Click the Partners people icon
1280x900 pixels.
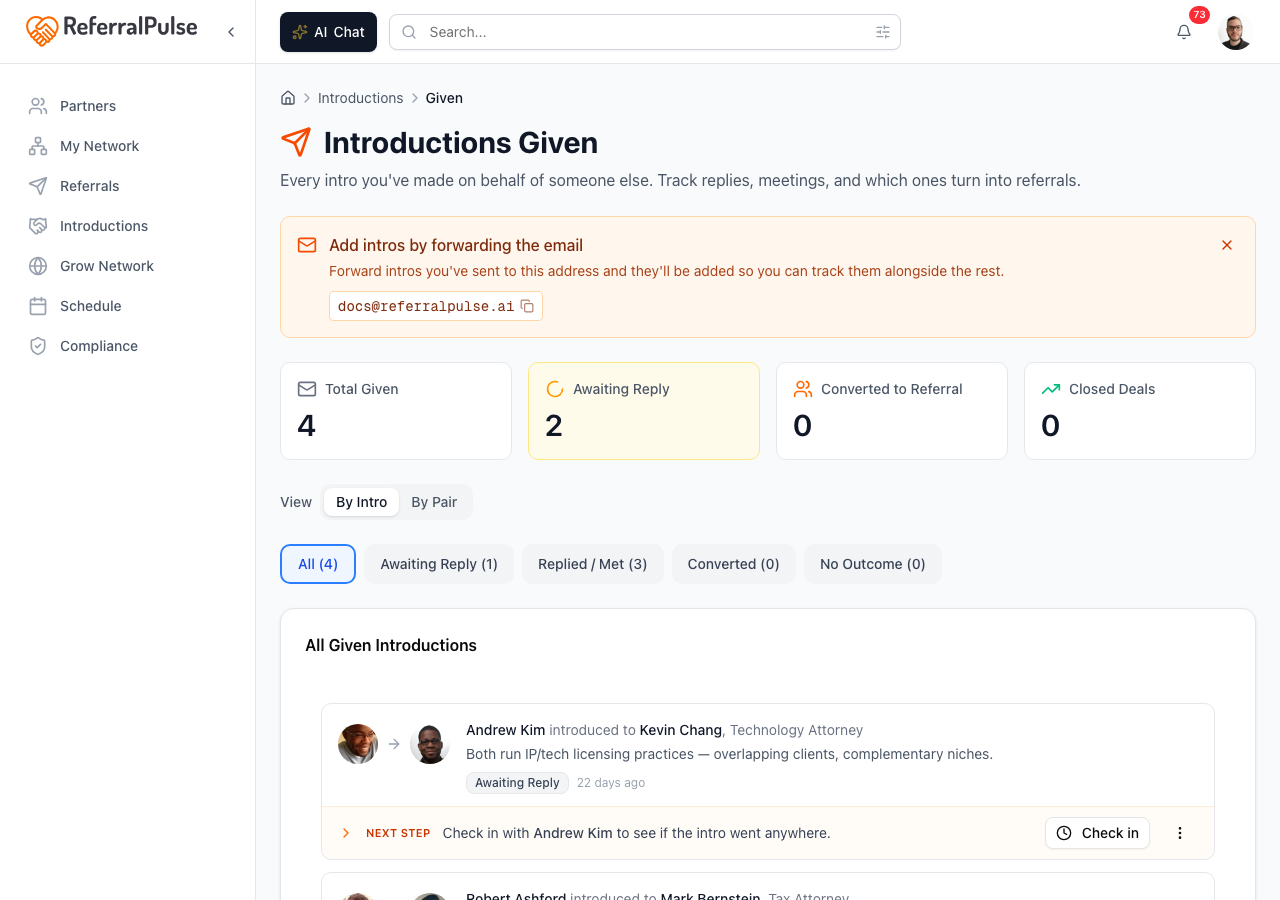[38, 106]
